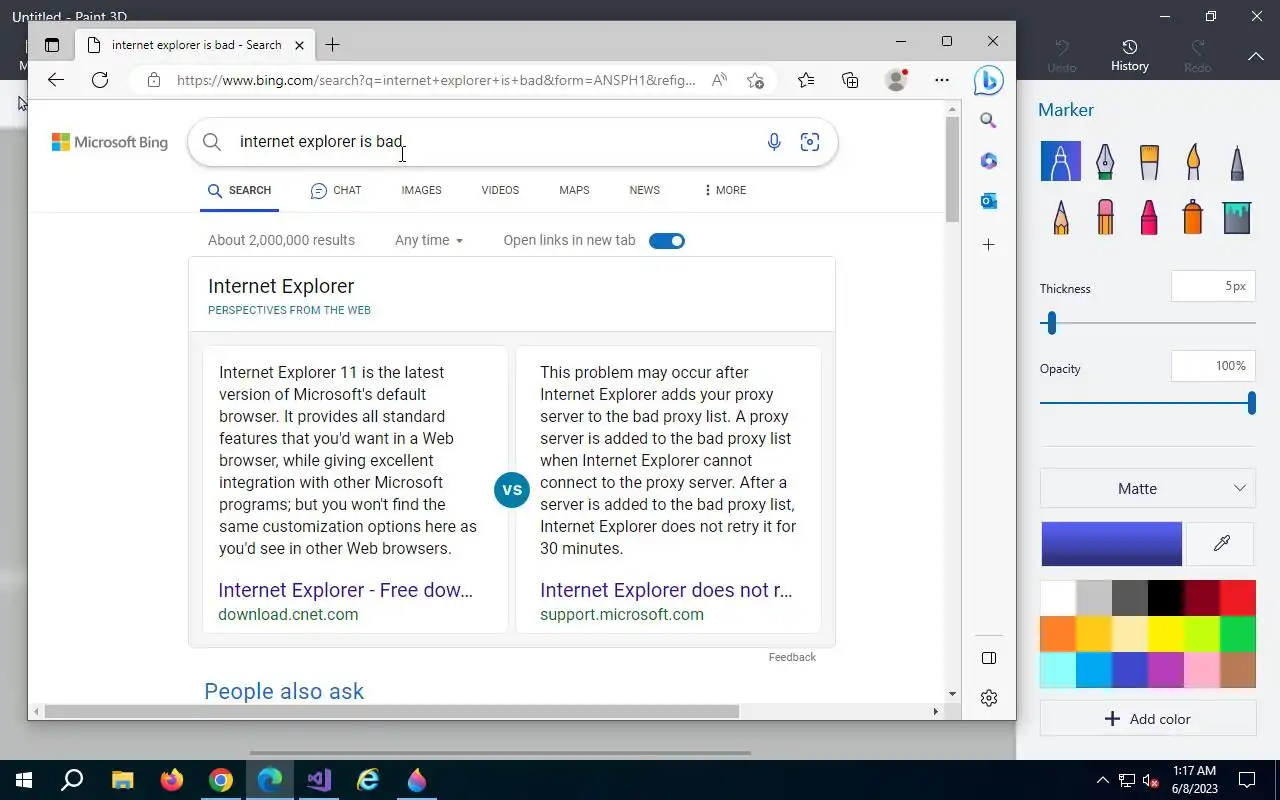
Task: Go back in the Edge browser
Action: pyautogui.click(x=56, y=80)
